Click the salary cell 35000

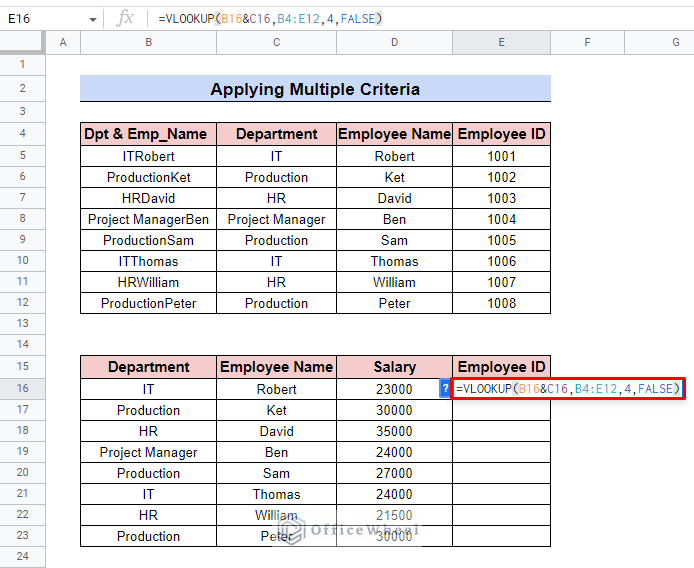[x=394, y=431]
